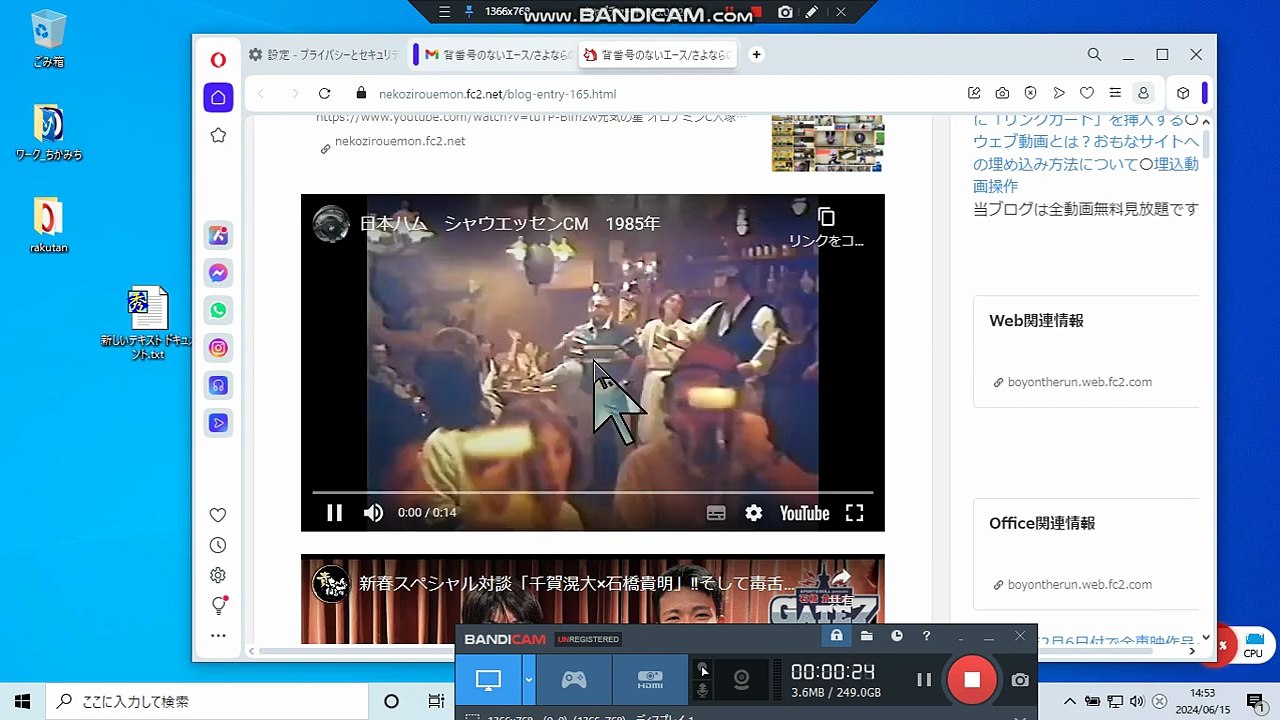Open Aria AI in Opera sidebar

218,236
